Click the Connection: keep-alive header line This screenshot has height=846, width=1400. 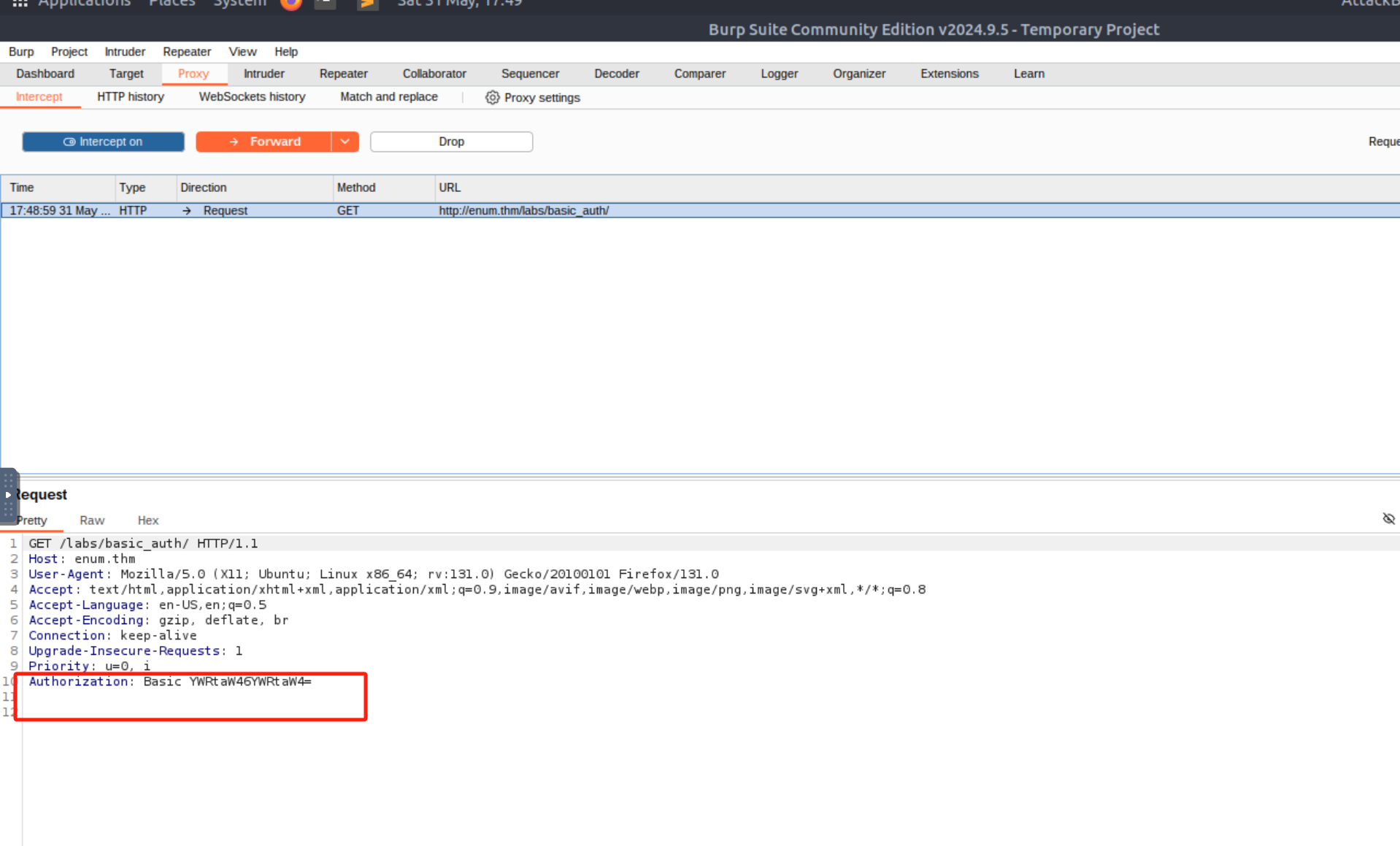[x=112, y=635]
